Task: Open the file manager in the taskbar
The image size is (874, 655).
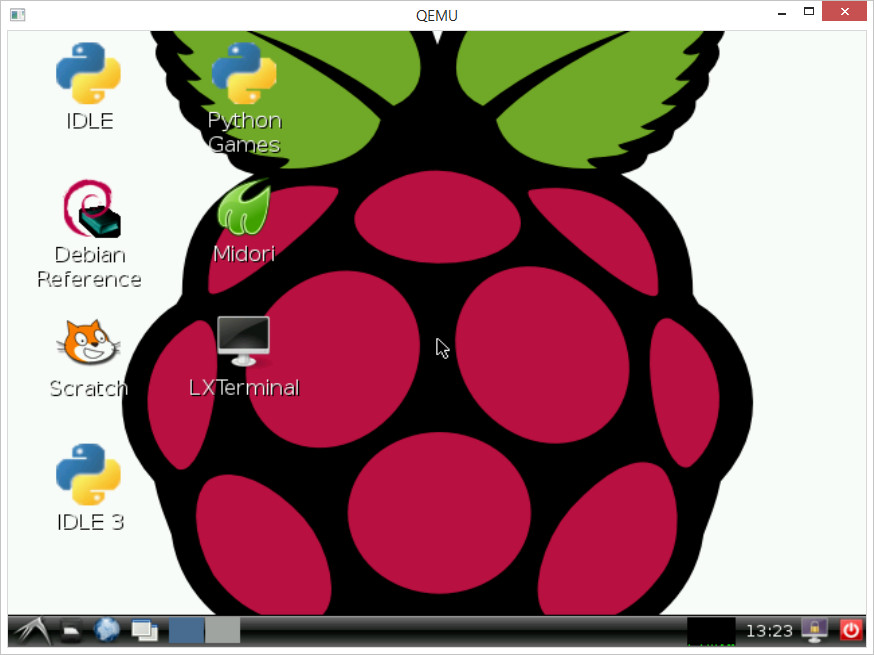Action: pos(71,631)
